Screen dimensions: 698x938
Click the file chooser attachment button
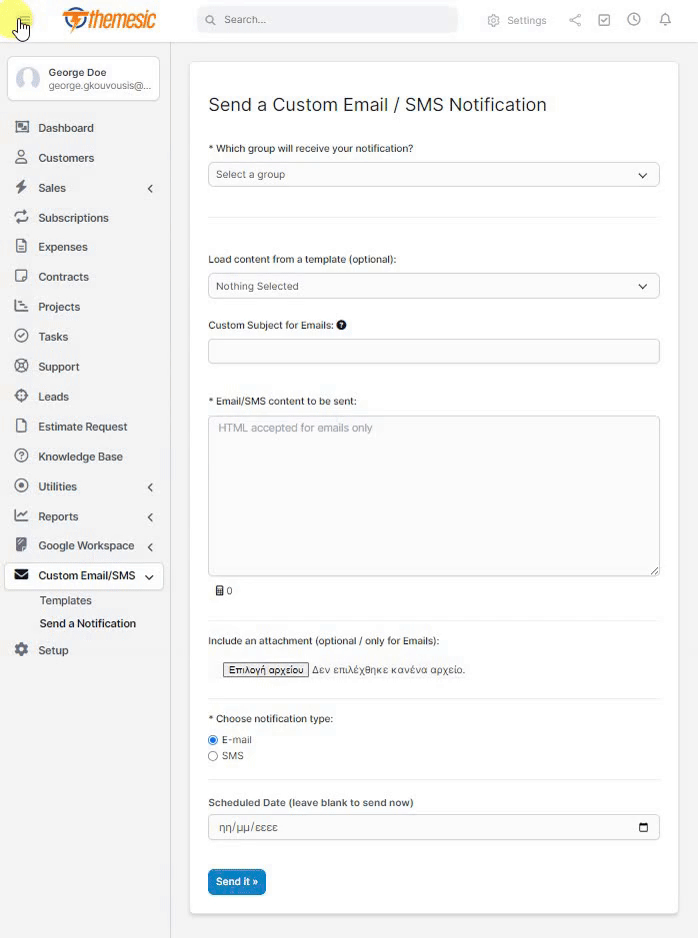coord(266,670)
